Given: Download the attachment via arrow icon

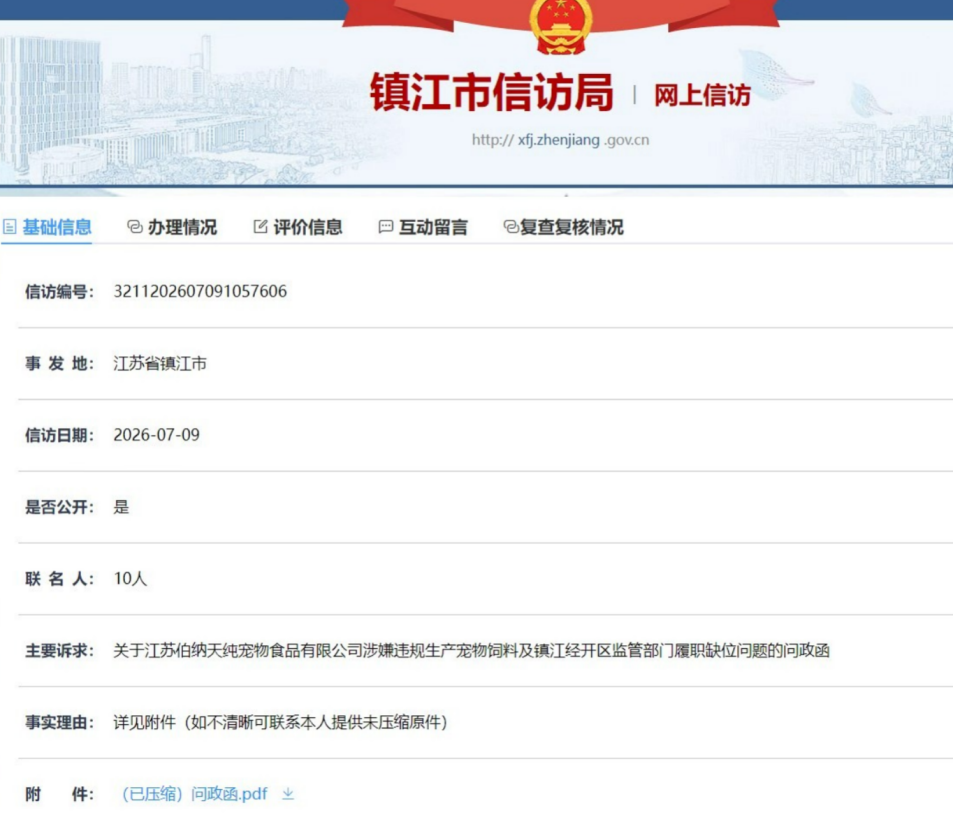Looking at the screenshot, I should [x=288, y=794].
